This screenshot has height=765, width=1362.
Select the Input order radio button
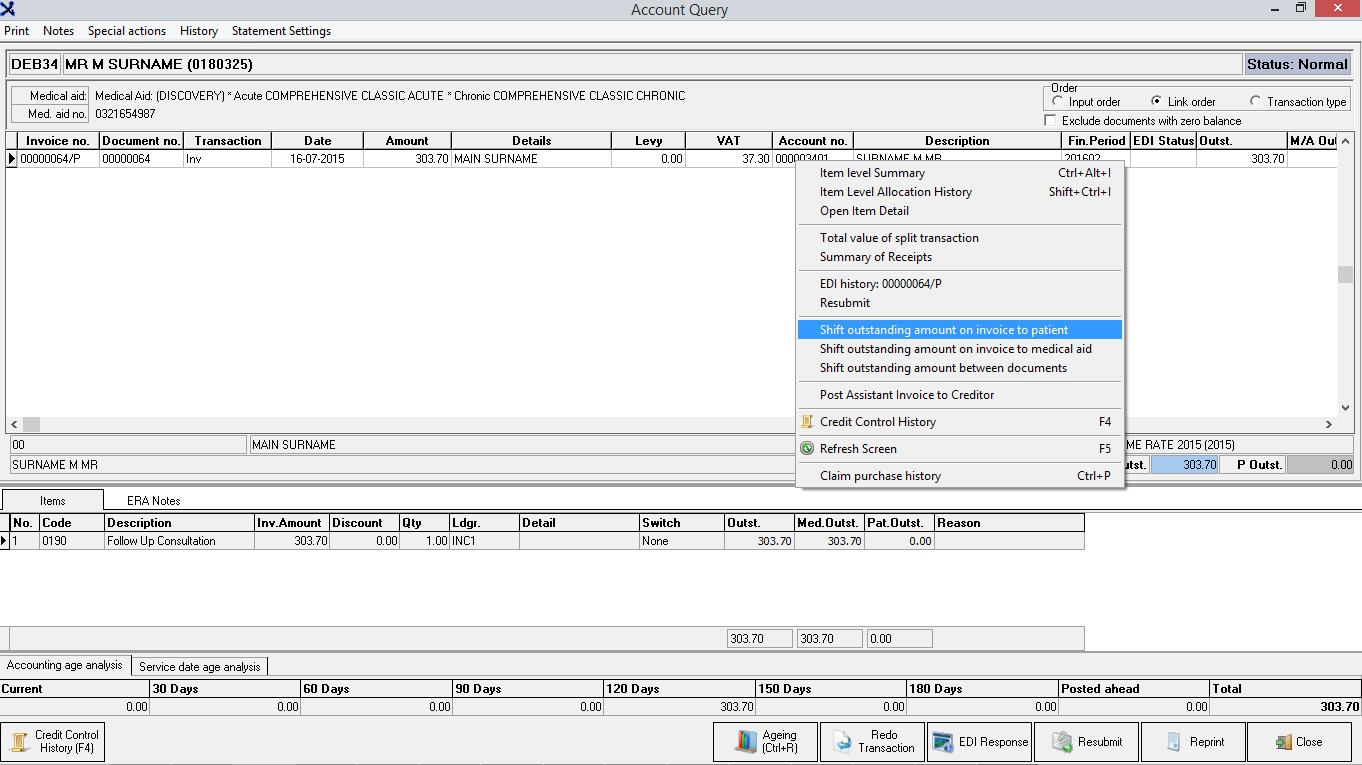point(1058,102)
